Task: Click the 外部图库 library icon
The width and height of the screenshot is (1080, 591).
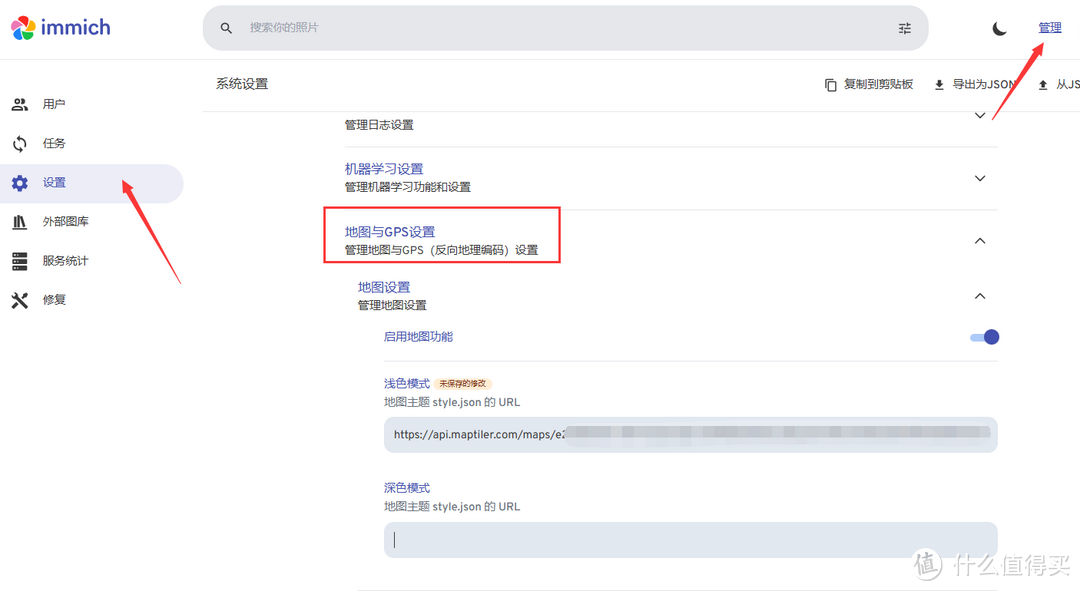Action: click(x=20, y=222)
